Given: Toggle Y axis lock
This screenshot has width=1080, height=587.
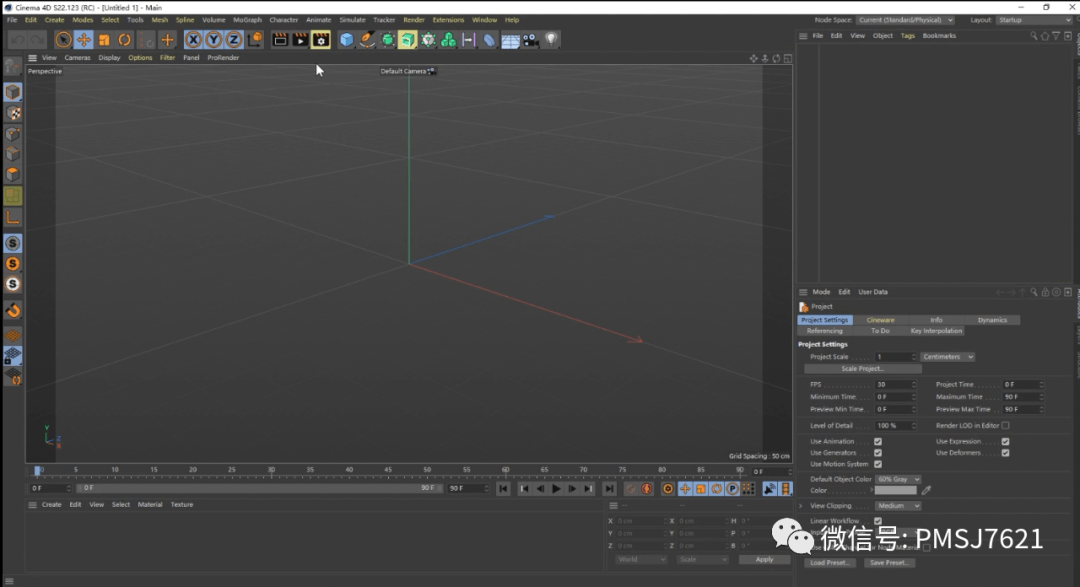Looking at the screenshot, I should tap(214, 40).
